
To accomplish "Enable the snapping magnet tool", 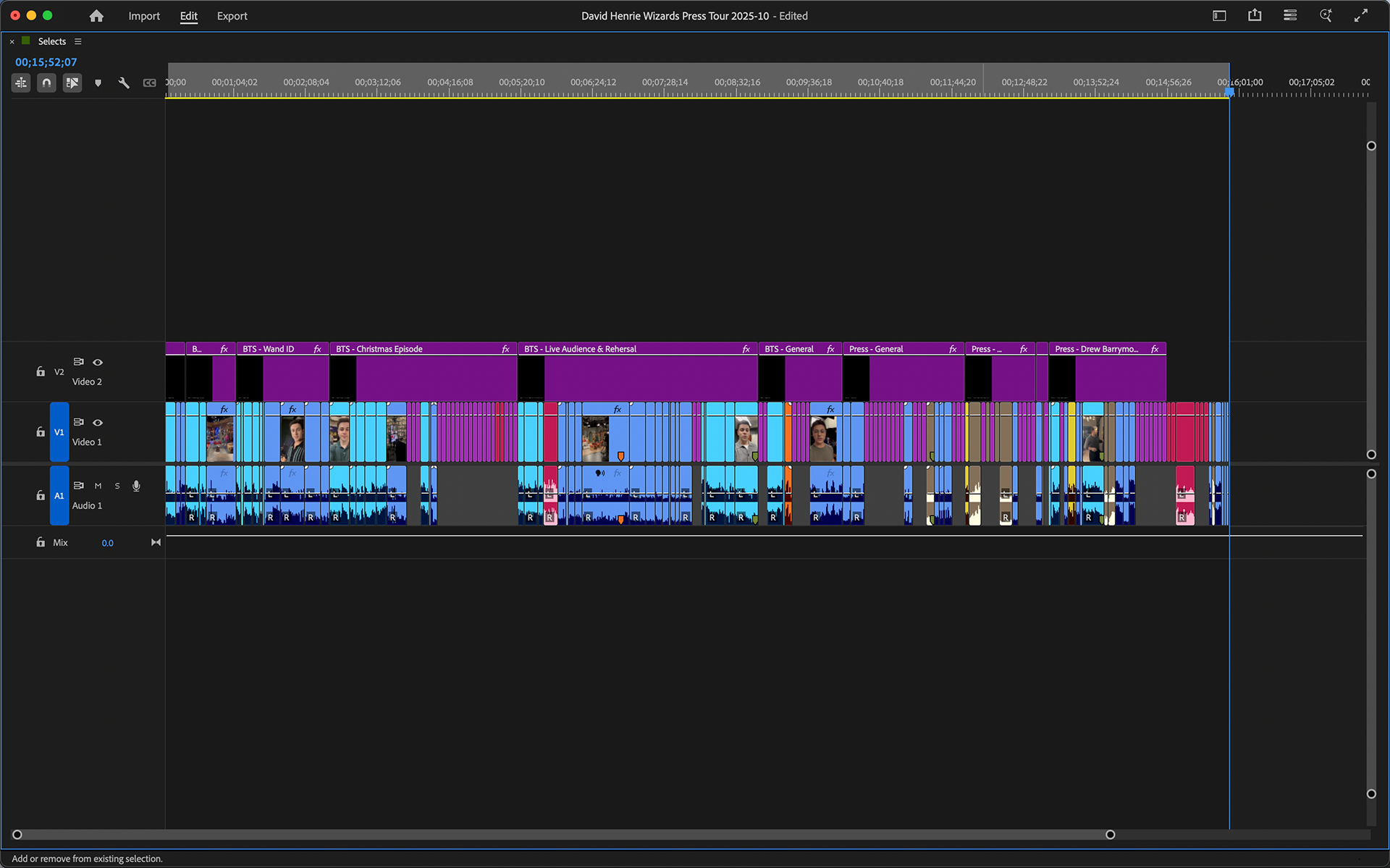I will (46, 83).
